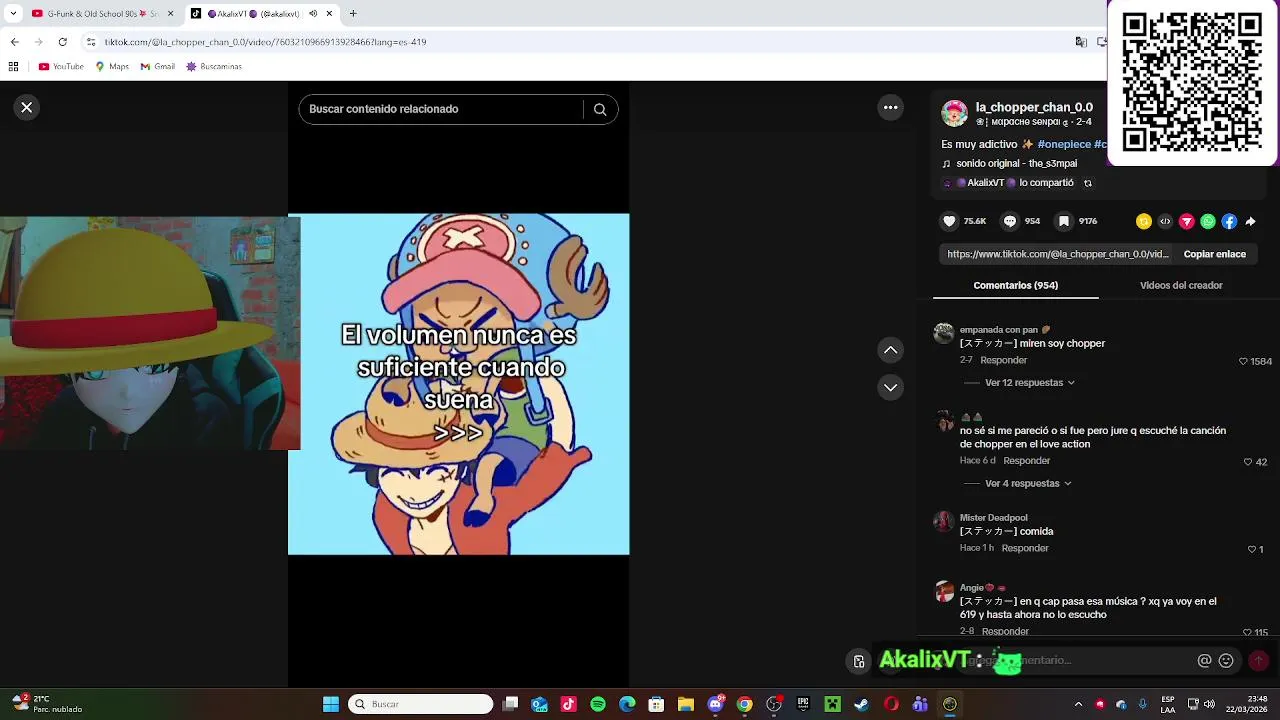Click the Chrome back arrow
1280x720 pixels.
click(15, 42)
